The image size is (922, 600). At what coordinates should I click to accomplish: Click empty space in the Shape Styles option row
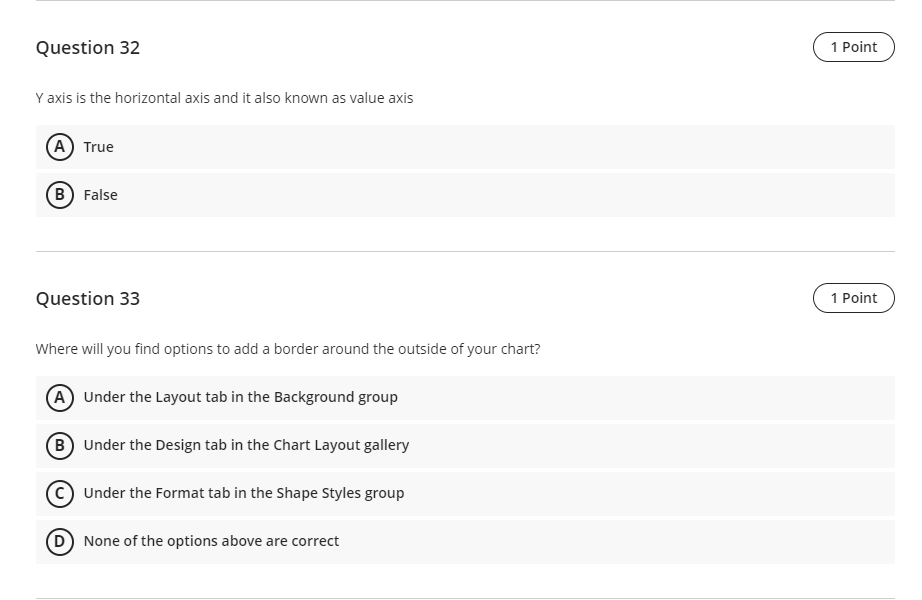[x=650, y=493]
